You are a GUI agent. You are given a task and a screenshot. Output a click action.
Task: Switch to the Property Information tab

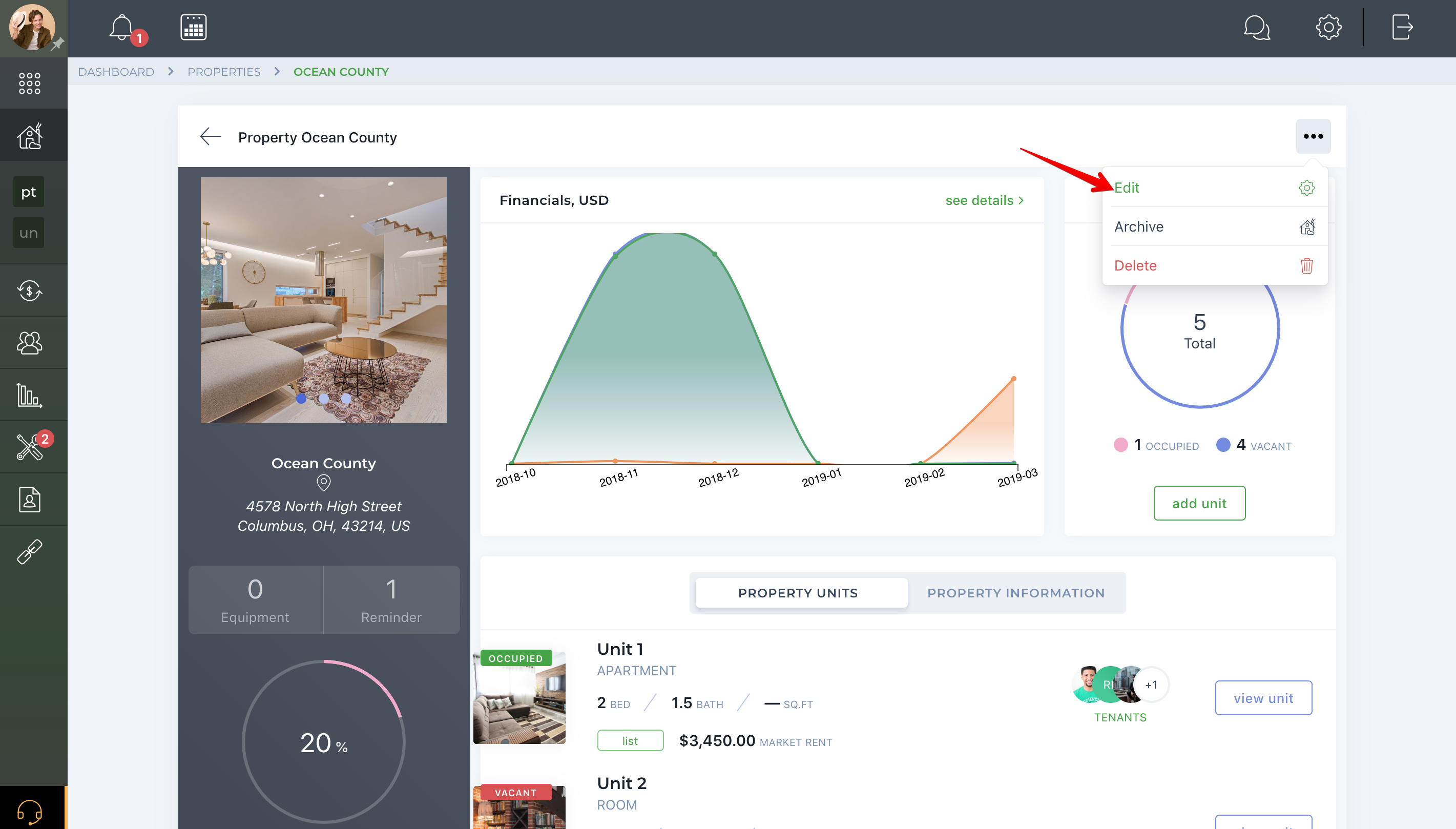tap(1015, 593)
